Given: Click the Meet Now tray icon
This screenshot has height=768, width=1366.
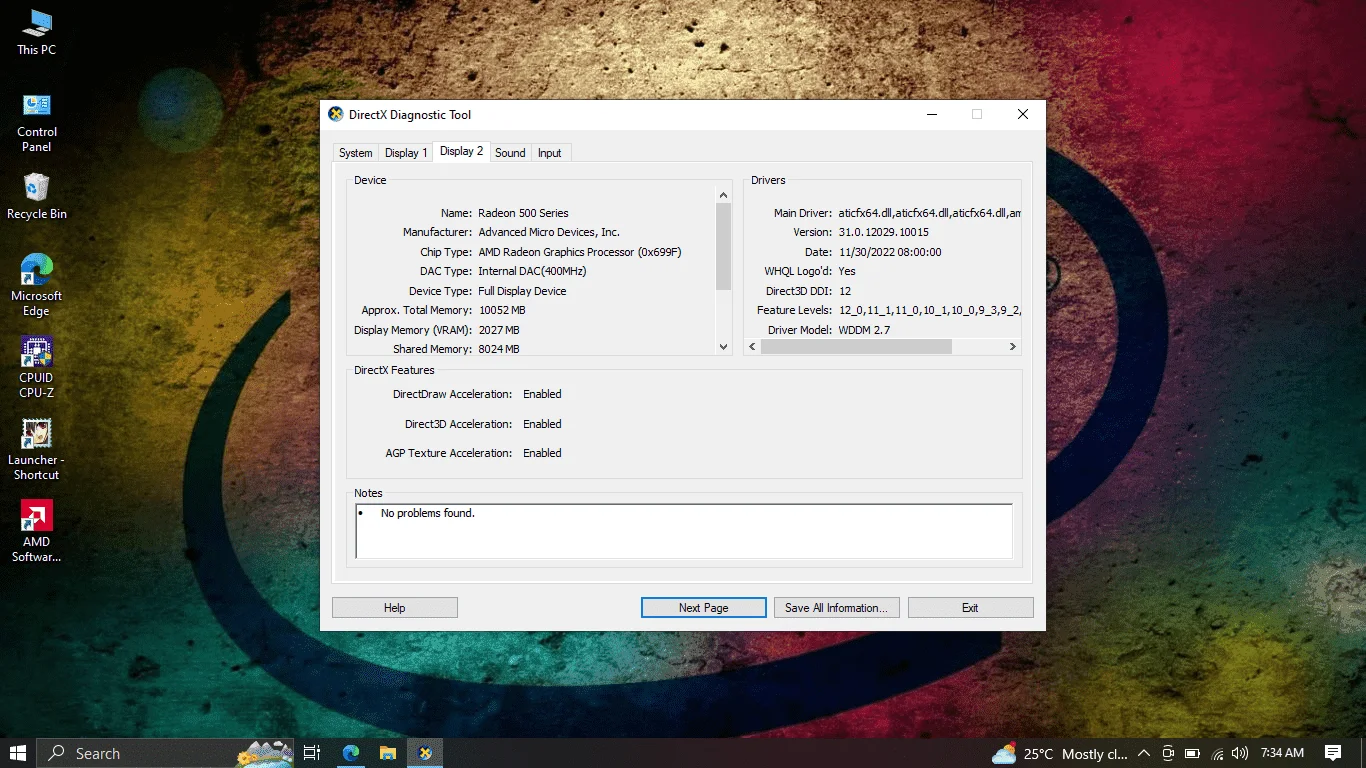Looking at the screenshot, I should [x=1167, y=753].
